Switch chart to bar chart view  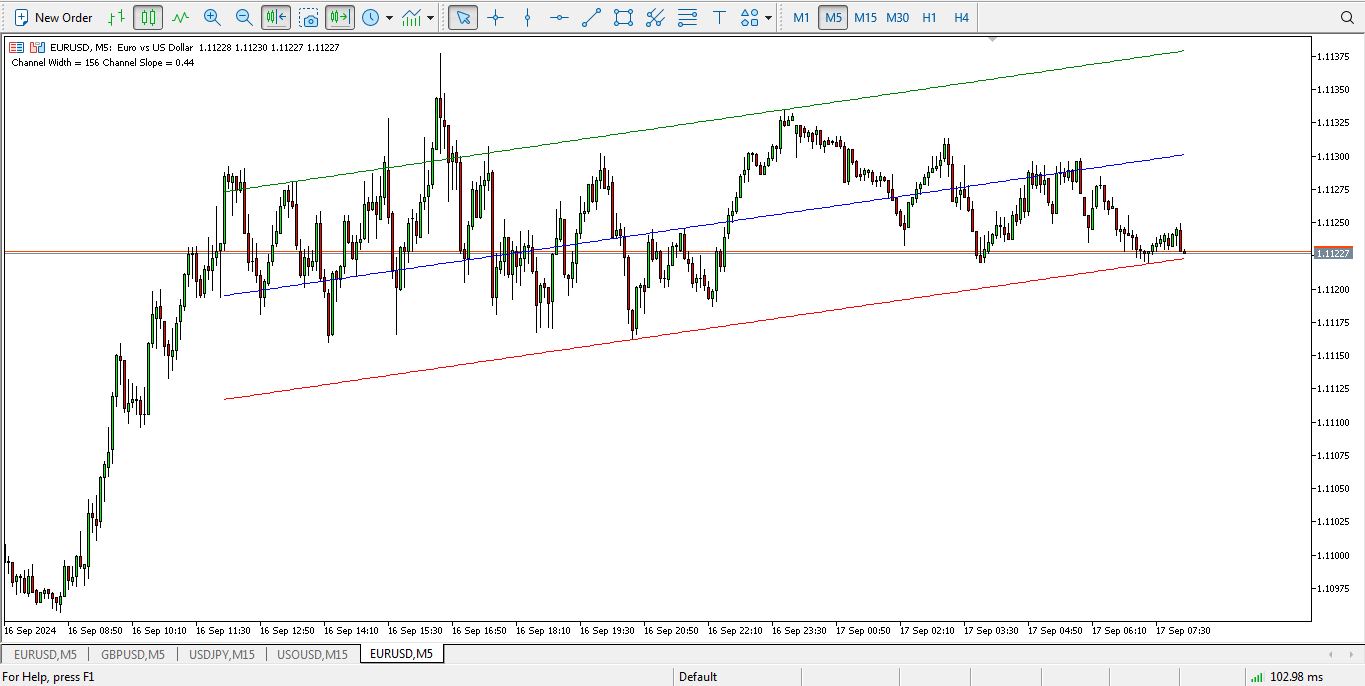tap(117, 17)
